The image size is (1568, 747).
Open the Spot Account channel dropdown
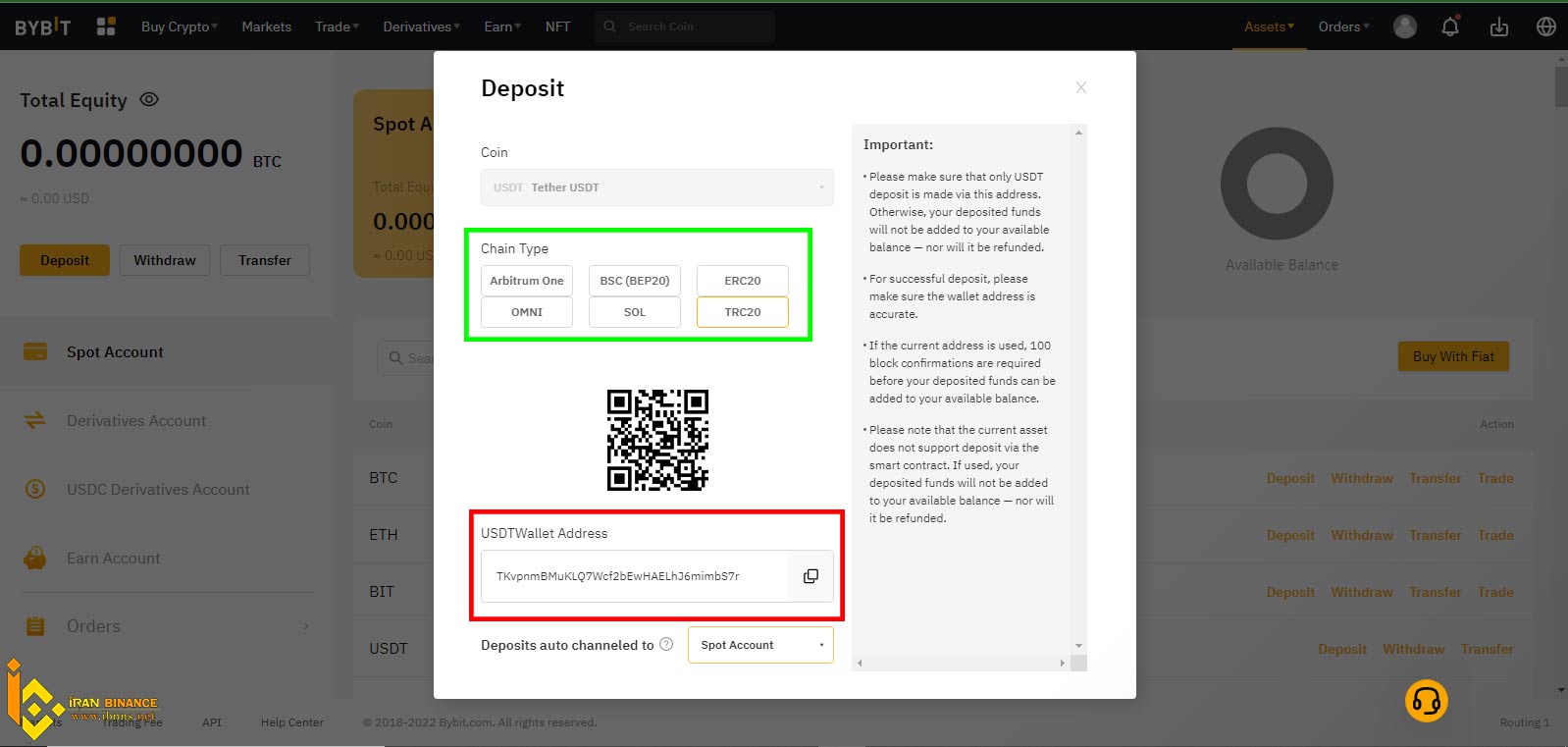[760, 645]
